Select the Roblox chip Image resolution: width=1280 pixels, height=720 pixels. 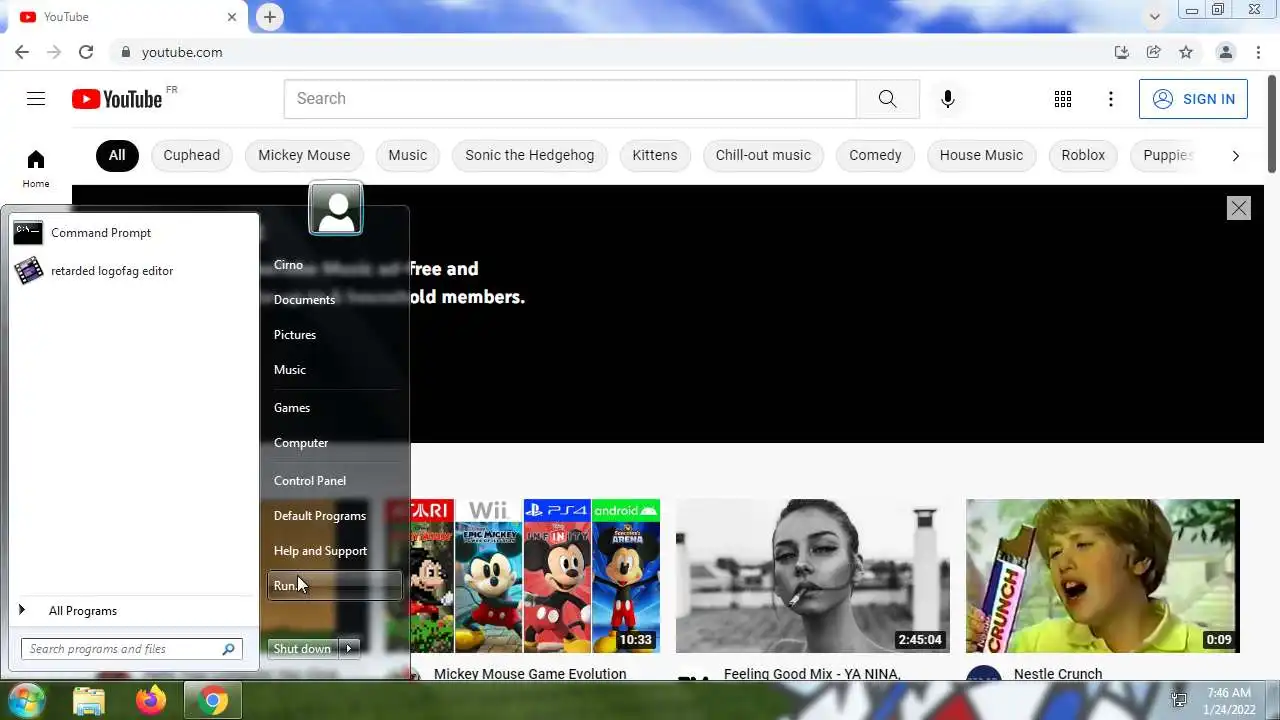pyautogui.click(x=1083, y=155)
